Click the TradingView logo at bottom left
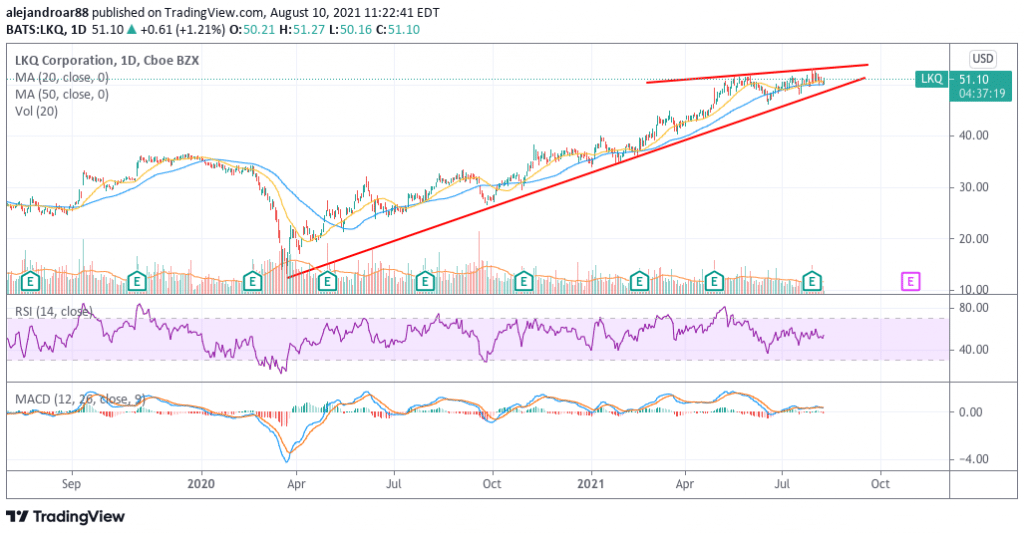 tap(65, 517)
